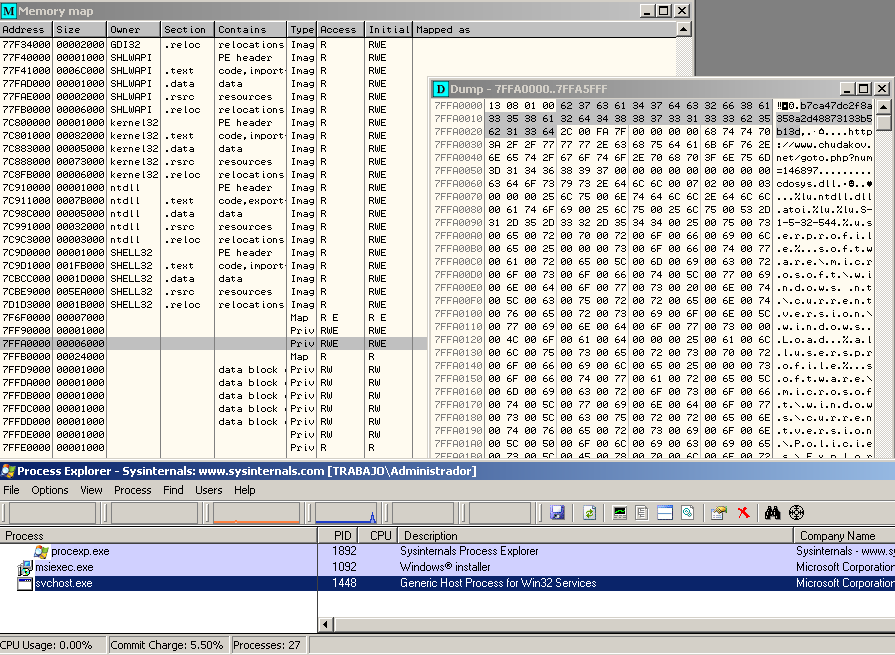Open the System Information graph icon
895x655 pixels.
pos(620,513)
